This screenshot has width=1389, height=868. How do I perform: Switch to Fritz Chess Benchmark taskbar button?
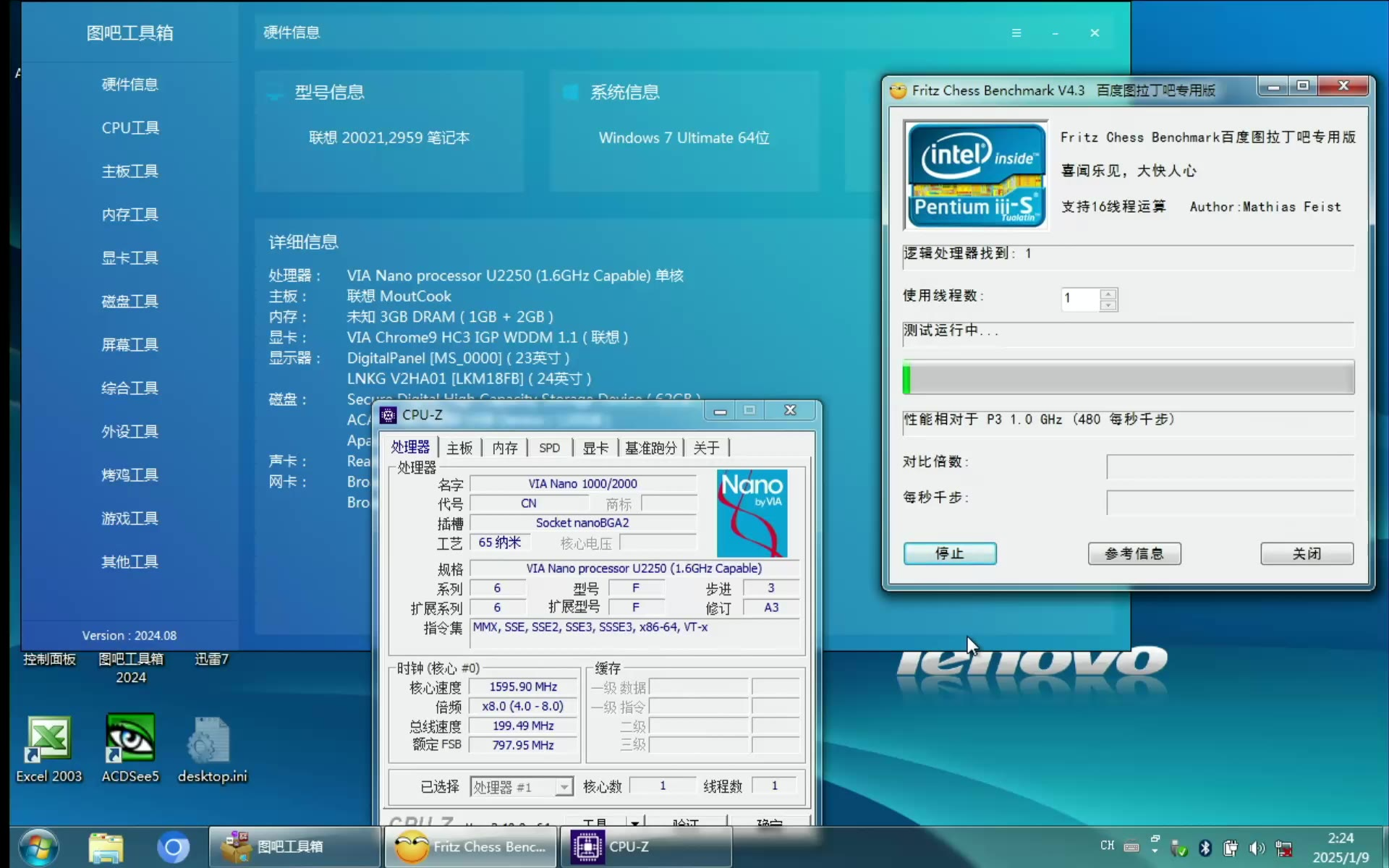point(472,846)
